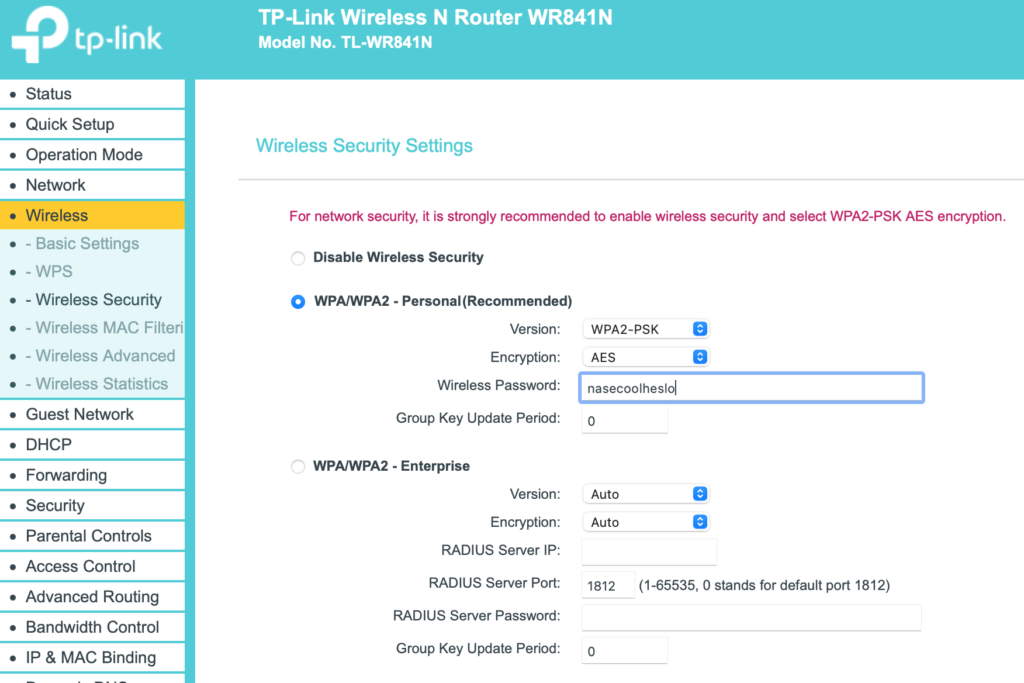1024x683 pixels.
Task: Click the Wireless Password field
Action: pyautogui.click(x=751, y=388)
